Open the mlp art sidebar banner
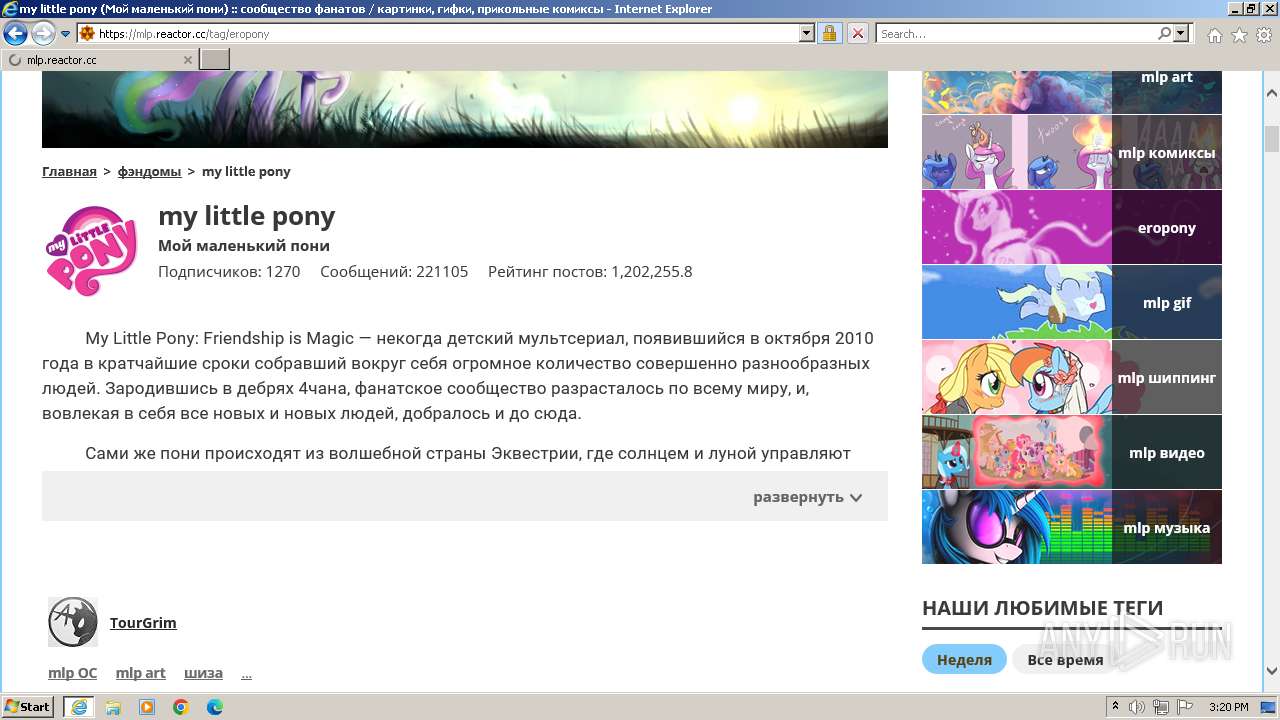 [x=1071, y=91]
